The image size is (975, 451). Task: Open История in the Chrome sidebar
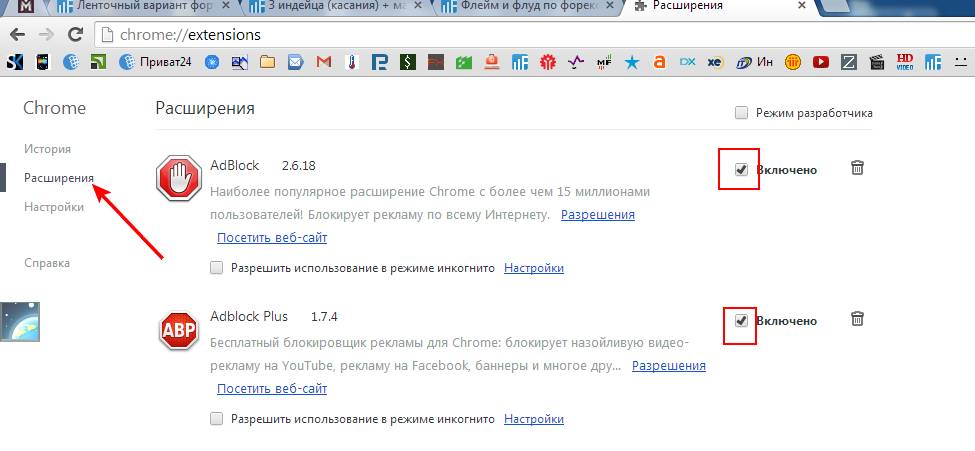[47, 149]
